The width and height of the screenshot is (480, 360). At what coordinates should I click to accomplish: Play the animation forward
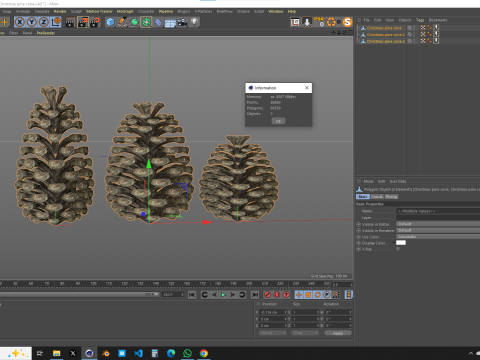point(223,295)
